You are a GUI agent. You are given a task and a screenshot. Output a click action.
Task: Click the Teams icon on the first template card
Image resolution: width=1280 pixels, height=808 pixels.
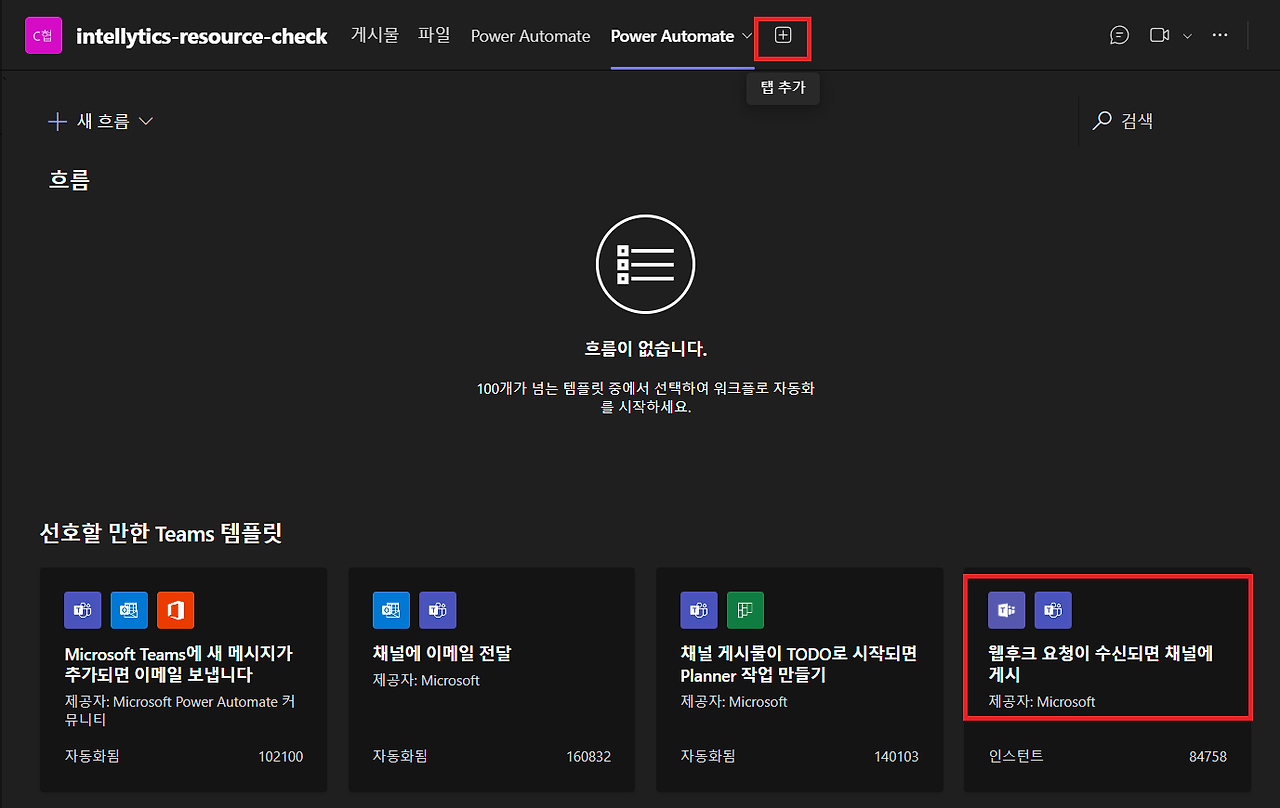coord(83,610)
